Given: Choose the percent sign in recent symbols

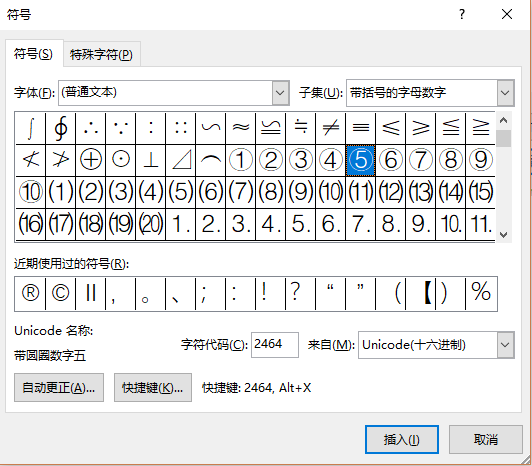Looking at the screenshot, I should click(x=481, y=293).
